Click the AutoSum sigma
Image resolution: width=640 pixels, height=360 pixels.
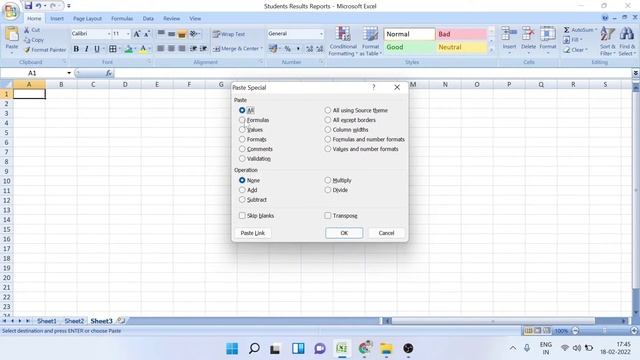coord(567,30)
